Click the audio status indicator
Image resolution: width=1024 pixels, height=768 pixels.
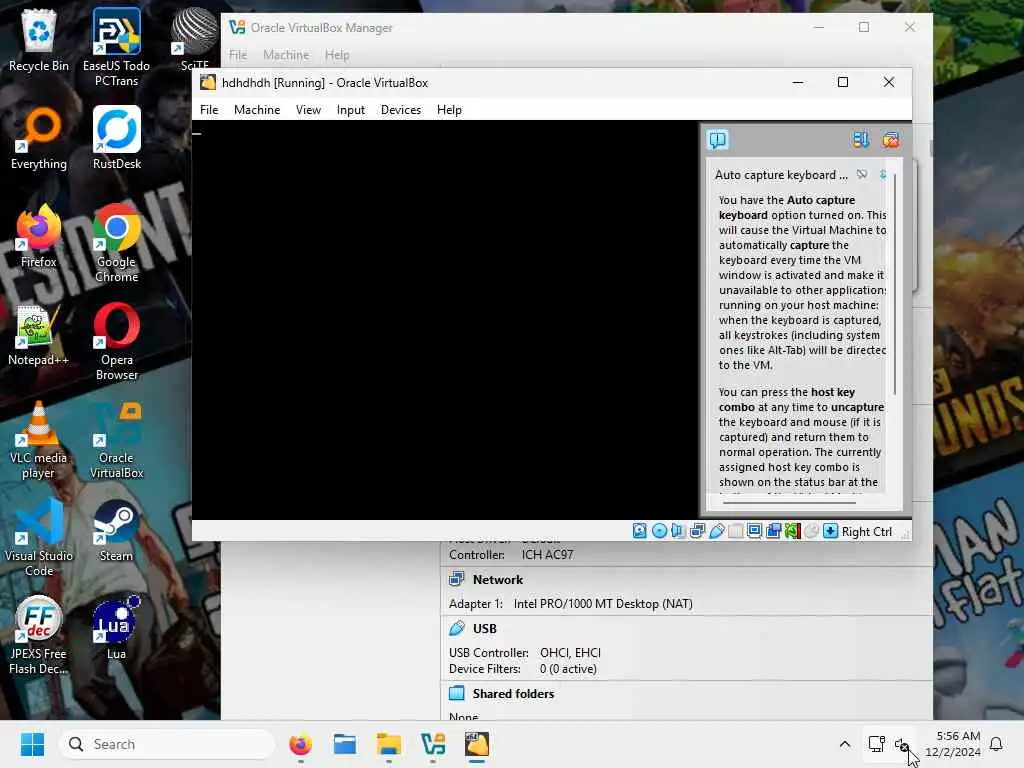click(x=678, y=531)
